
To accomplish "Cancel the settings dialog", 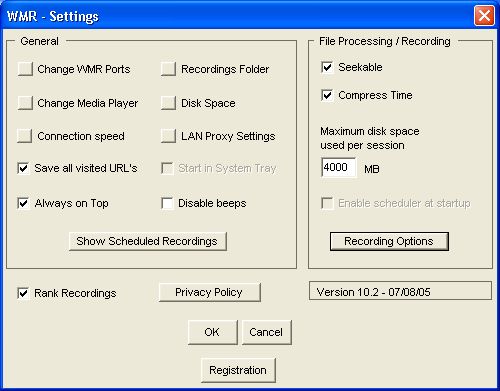I will [x=266, y=332].
